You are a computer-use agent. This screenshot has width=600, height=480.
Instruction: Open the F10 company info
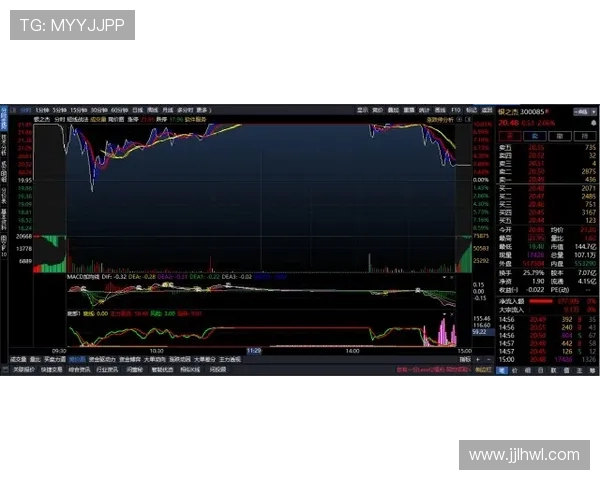click(x=455, y=110)
